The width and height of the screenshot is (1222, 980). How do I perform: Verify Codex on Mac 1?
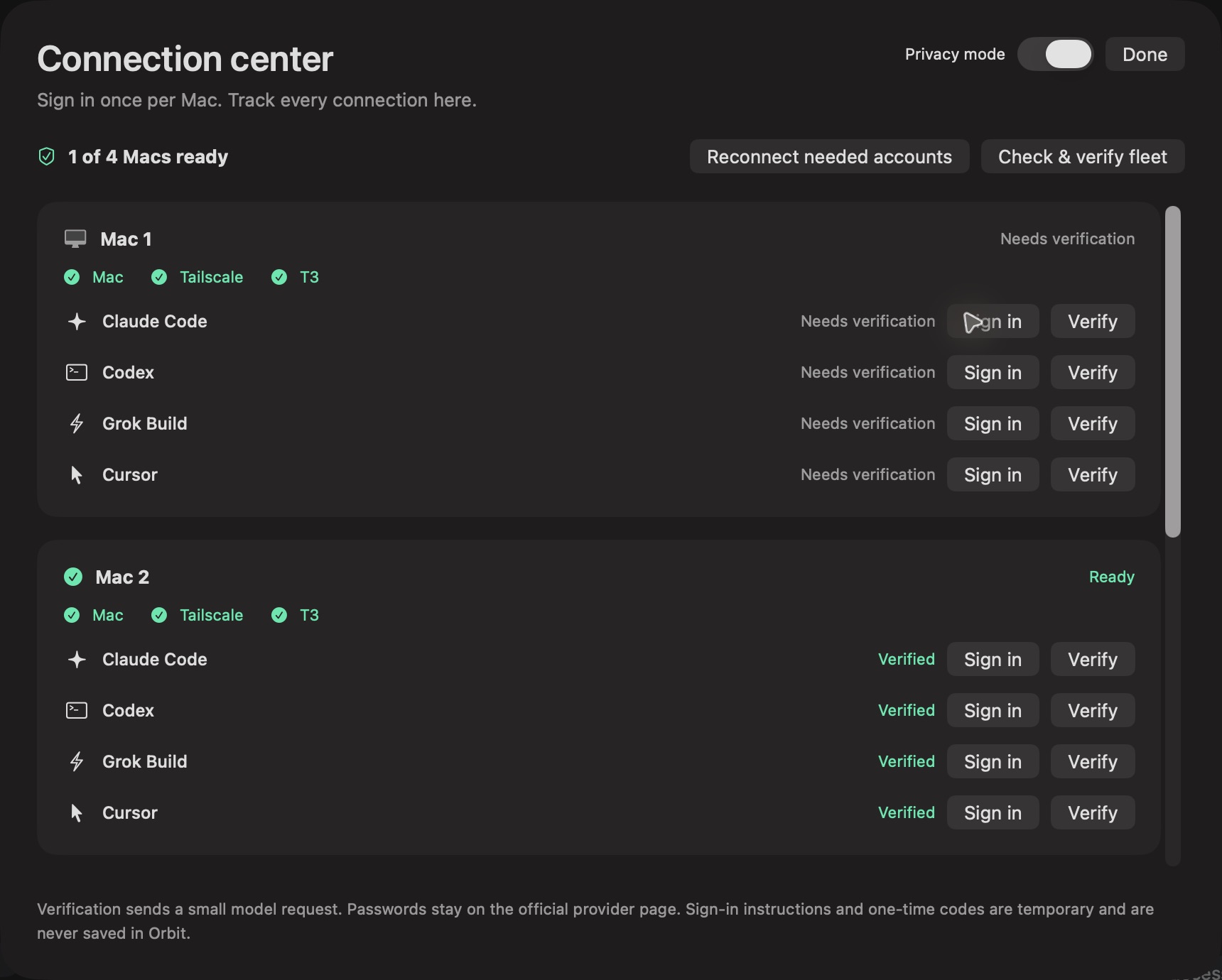coord(1093,372)
